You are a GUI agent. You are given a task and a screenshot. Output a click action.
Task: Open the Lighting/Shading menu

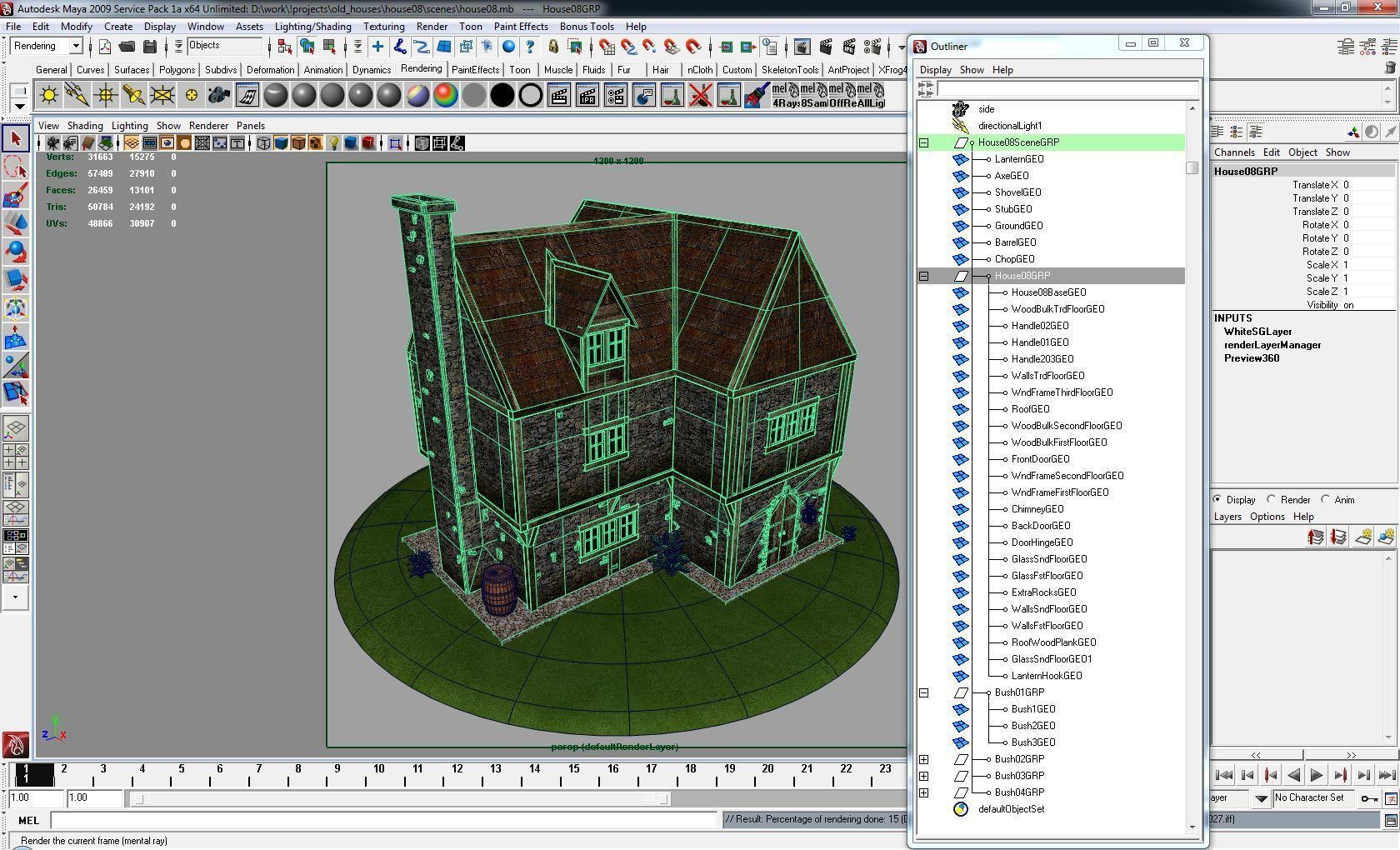(313, 26)
